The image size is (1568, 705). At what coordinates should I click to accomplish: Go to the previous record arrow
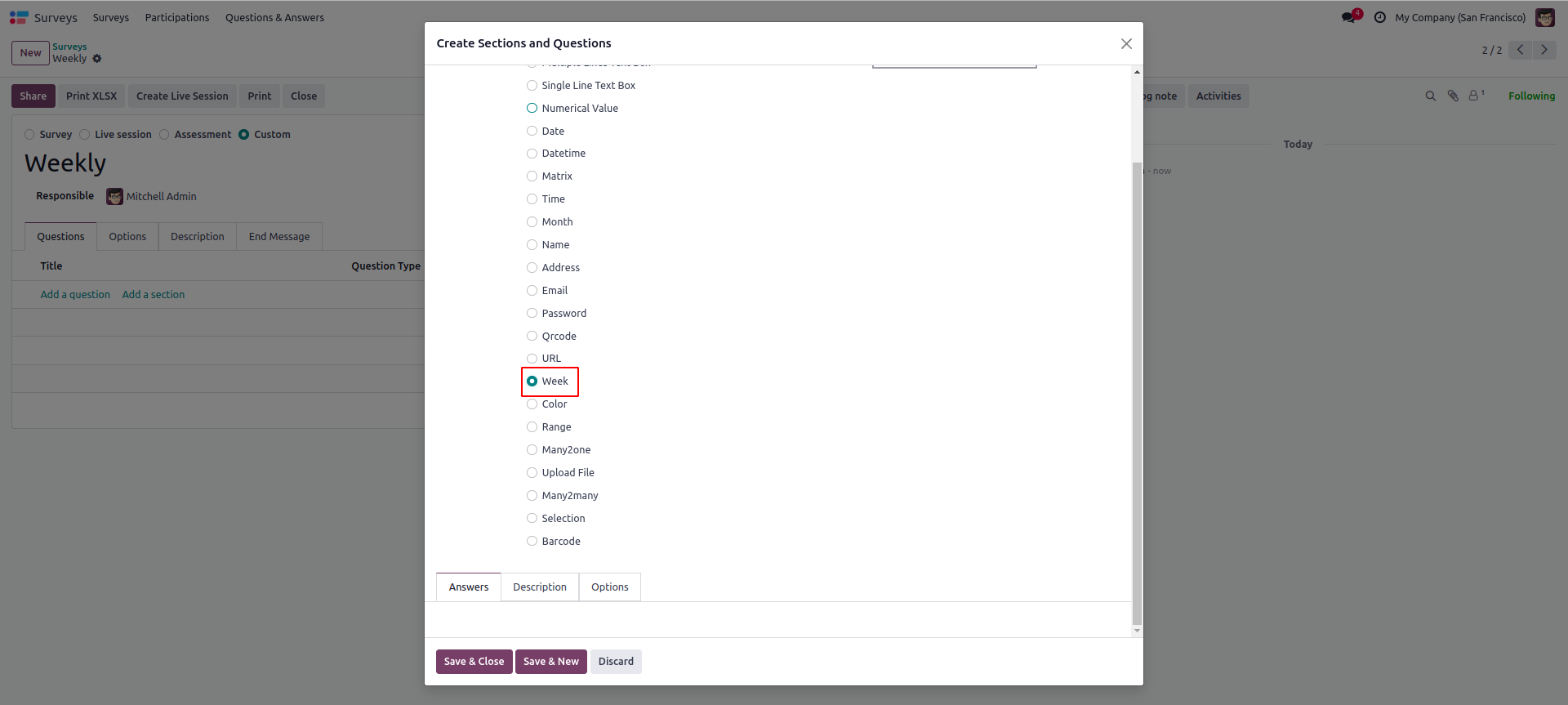tap(1521, 50)
